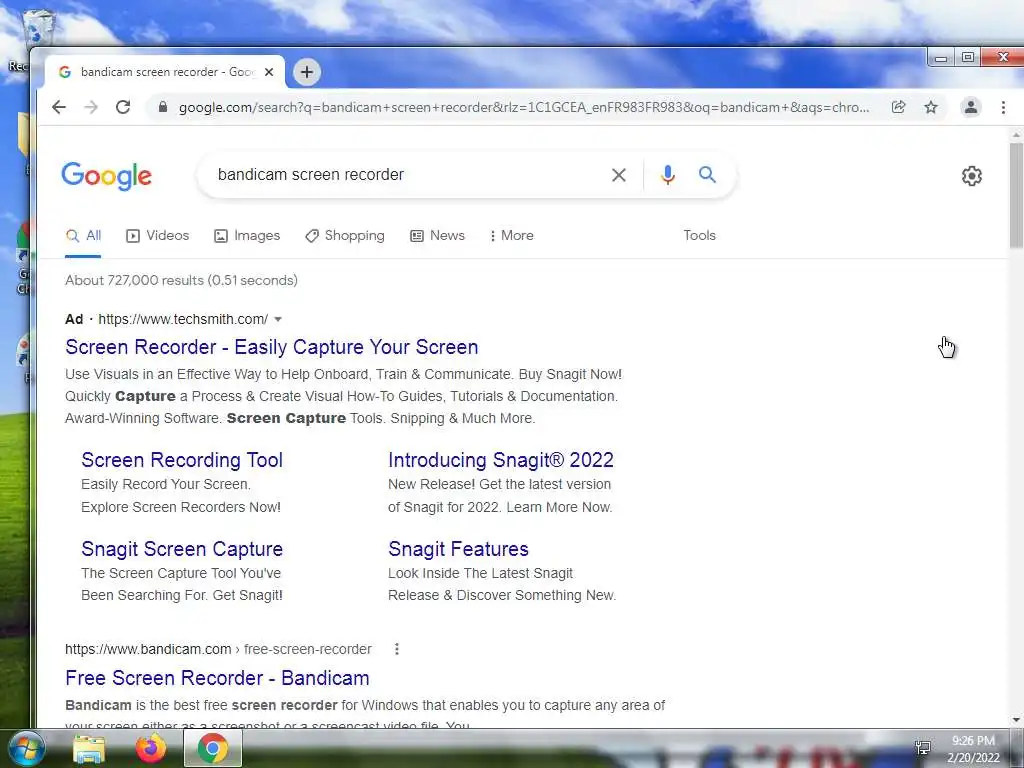1024x768 pixels.
Task: Open options for bandicam.com result
Action: 396,649
